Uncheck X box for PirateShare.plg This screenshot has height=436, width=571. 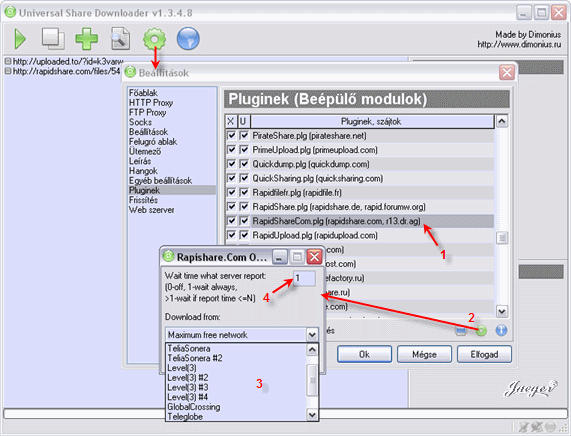(231, 135)
